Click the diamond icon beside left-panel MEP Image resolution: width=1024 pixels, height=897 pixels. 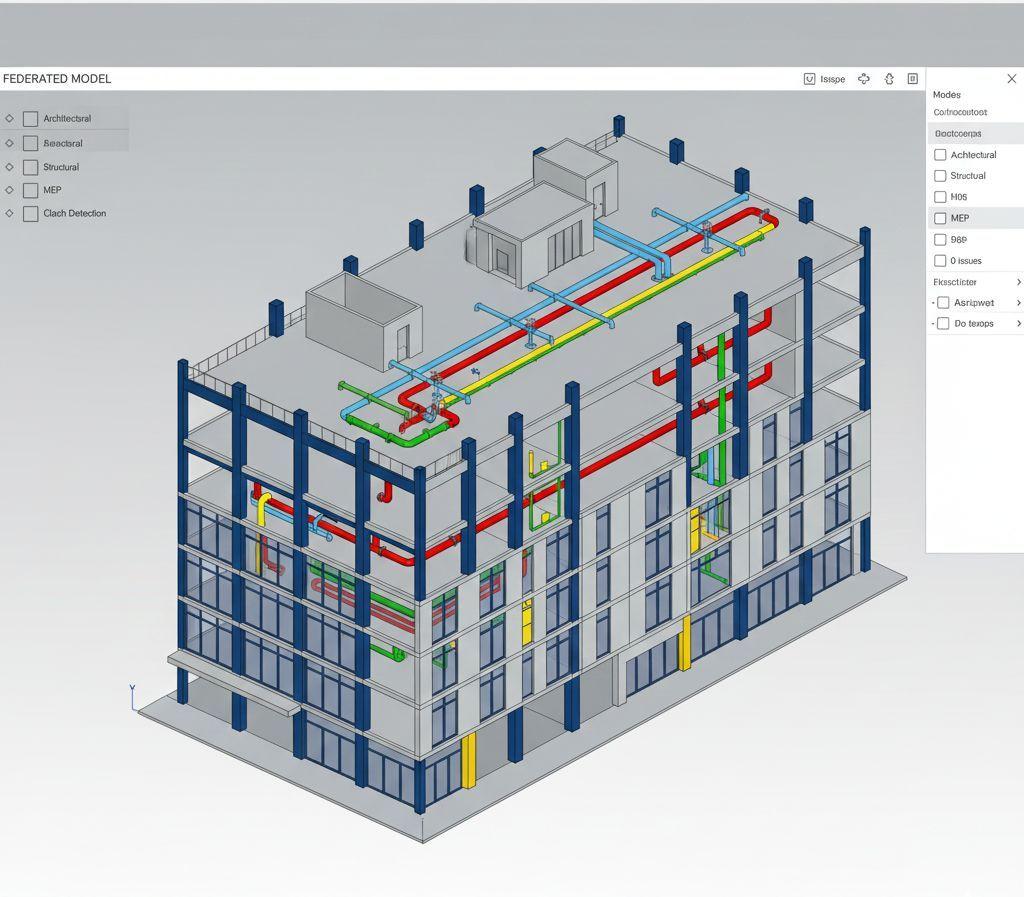[x=9, y=190]
